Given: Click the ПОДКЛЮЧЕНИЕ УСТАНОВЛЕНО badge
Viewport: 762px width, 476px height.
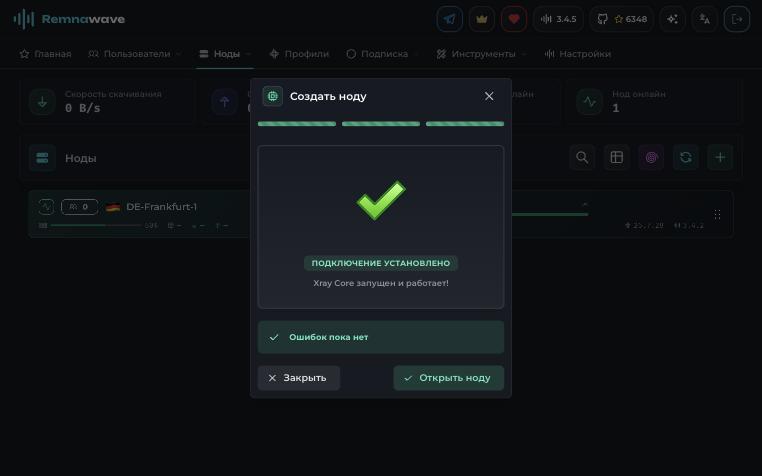Looking at the screenshot, I should pyautogui.click(x=381, y=263).
